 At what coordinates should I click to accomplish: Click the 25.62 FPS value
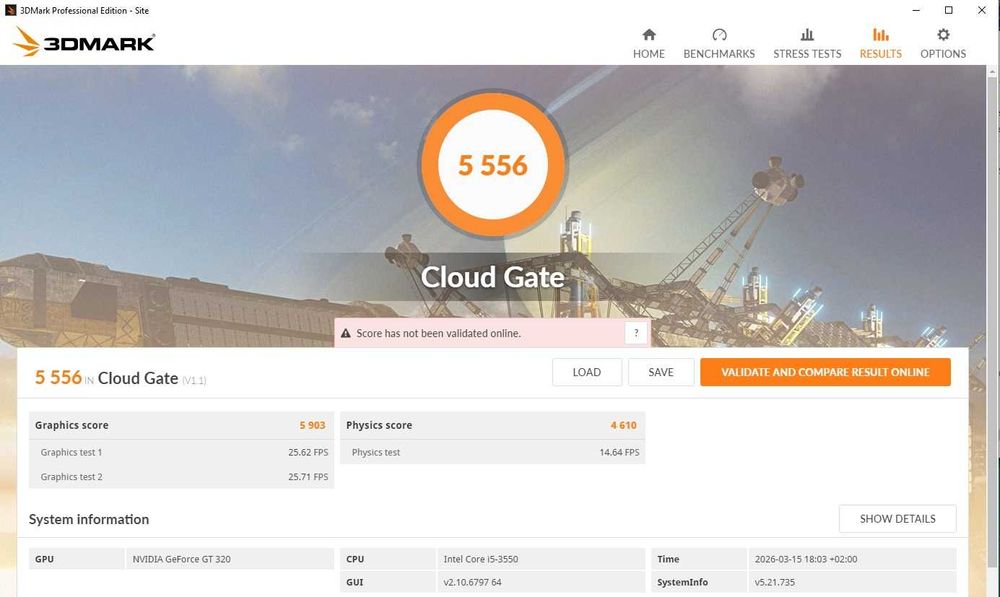click(x=308, y=452)
